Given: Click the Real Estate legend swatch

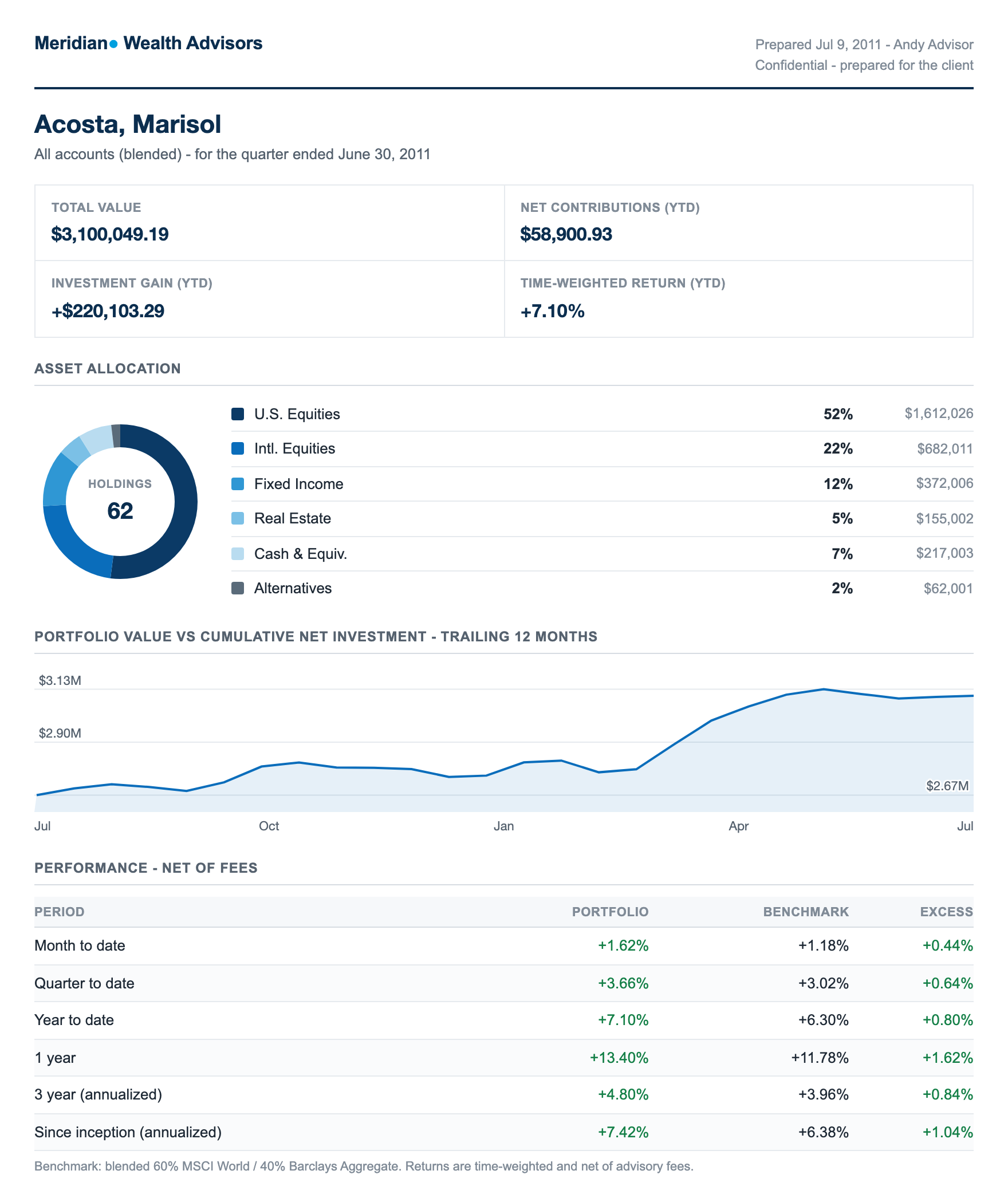Looking at the screenshot, I should 238,518.
